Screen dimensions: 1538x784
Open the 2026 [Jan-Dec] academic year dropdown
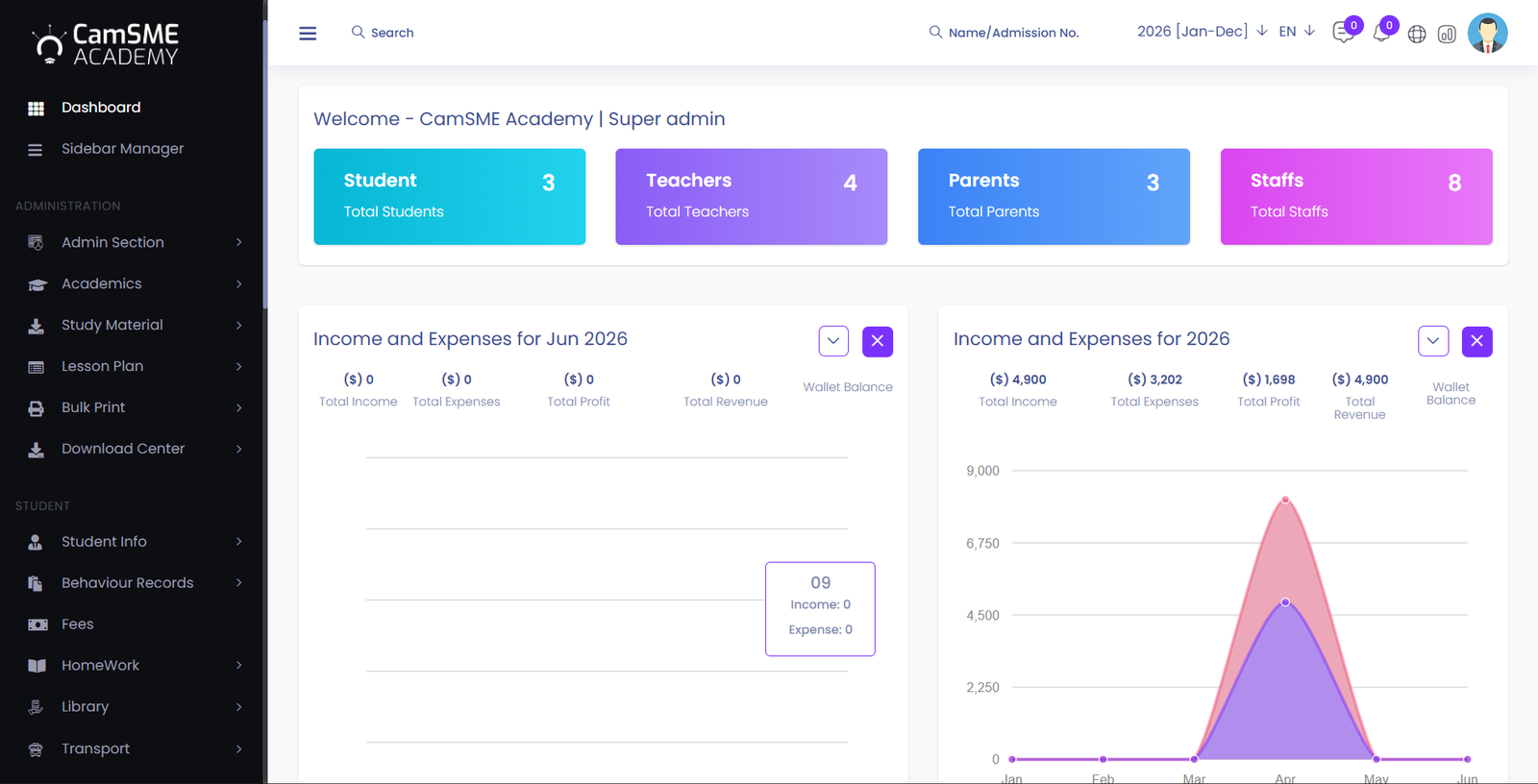1202,32
